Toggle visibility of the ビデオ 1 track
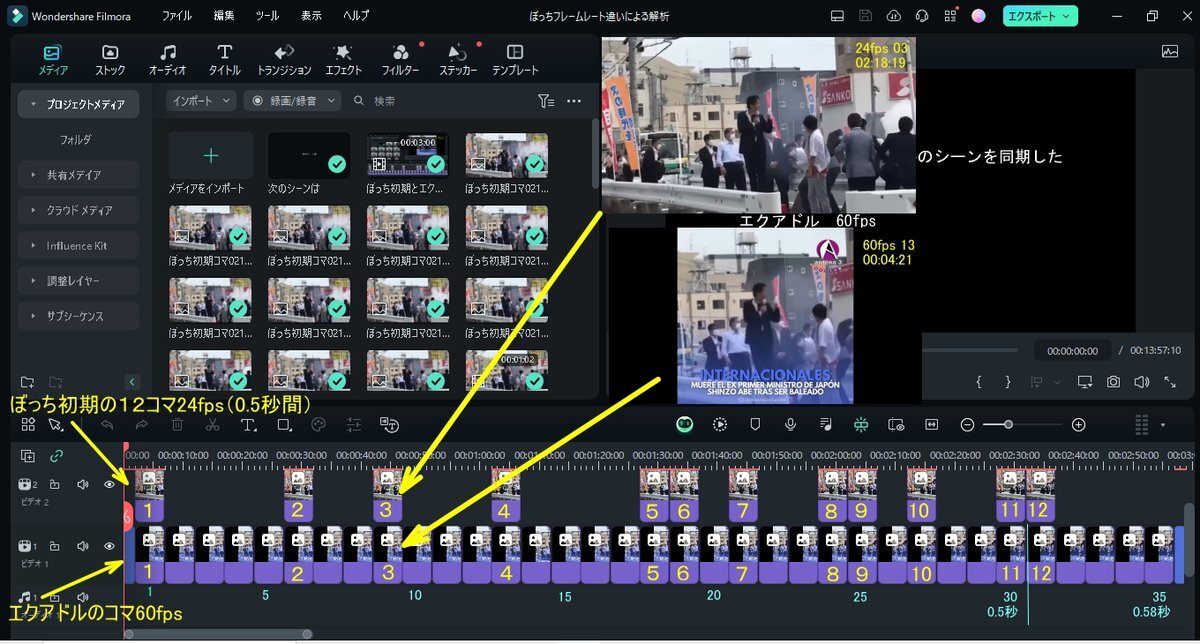Viewport: 1200px width, 644px height. [x=109, y=546]
